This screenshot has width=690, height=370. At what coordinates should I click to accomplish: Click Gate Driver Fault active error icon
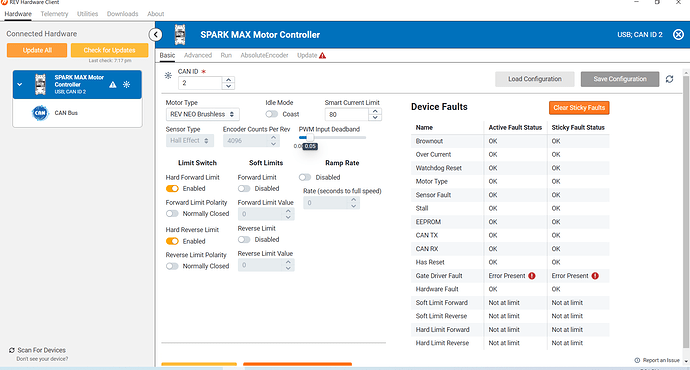pyautogui.click(x=532, y=276)
